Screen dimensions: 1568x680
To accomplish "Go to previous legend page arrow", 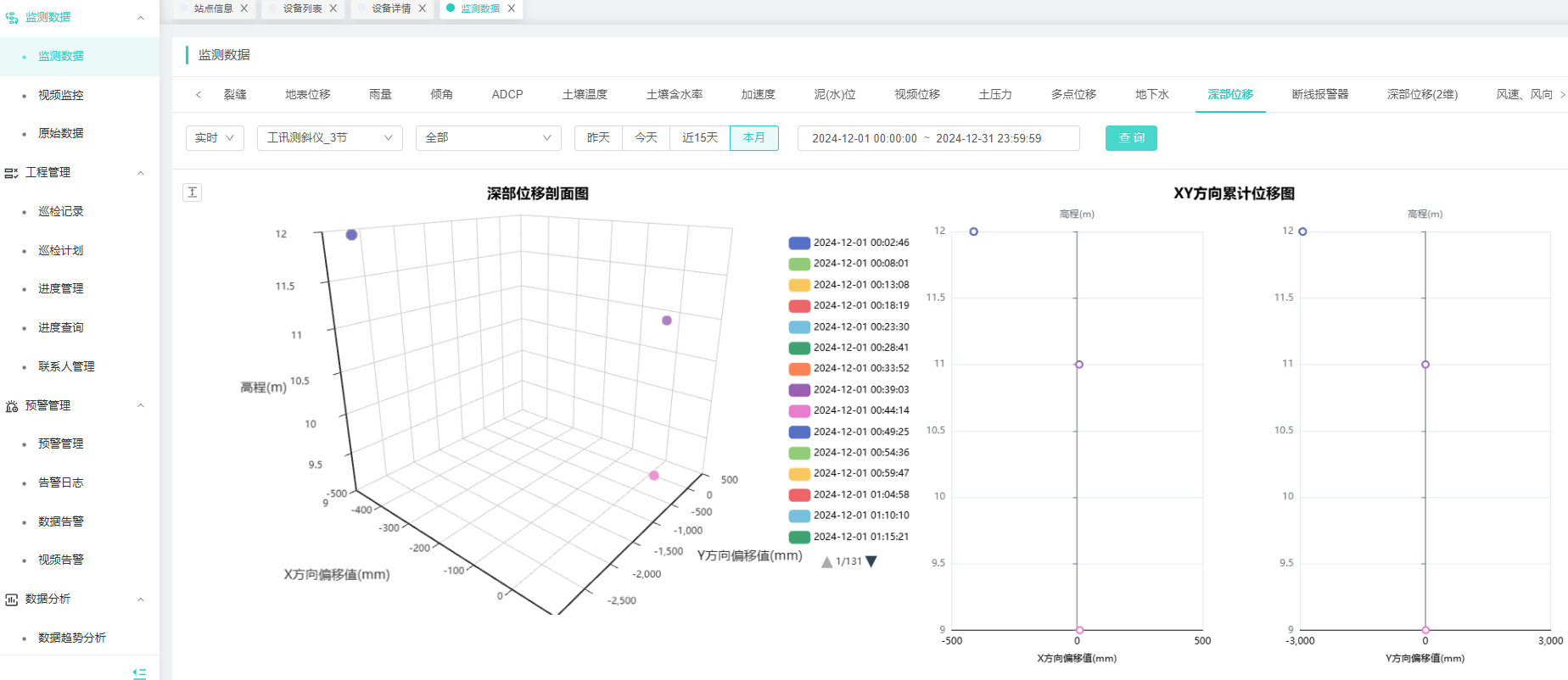I will [x=826, y=561].
